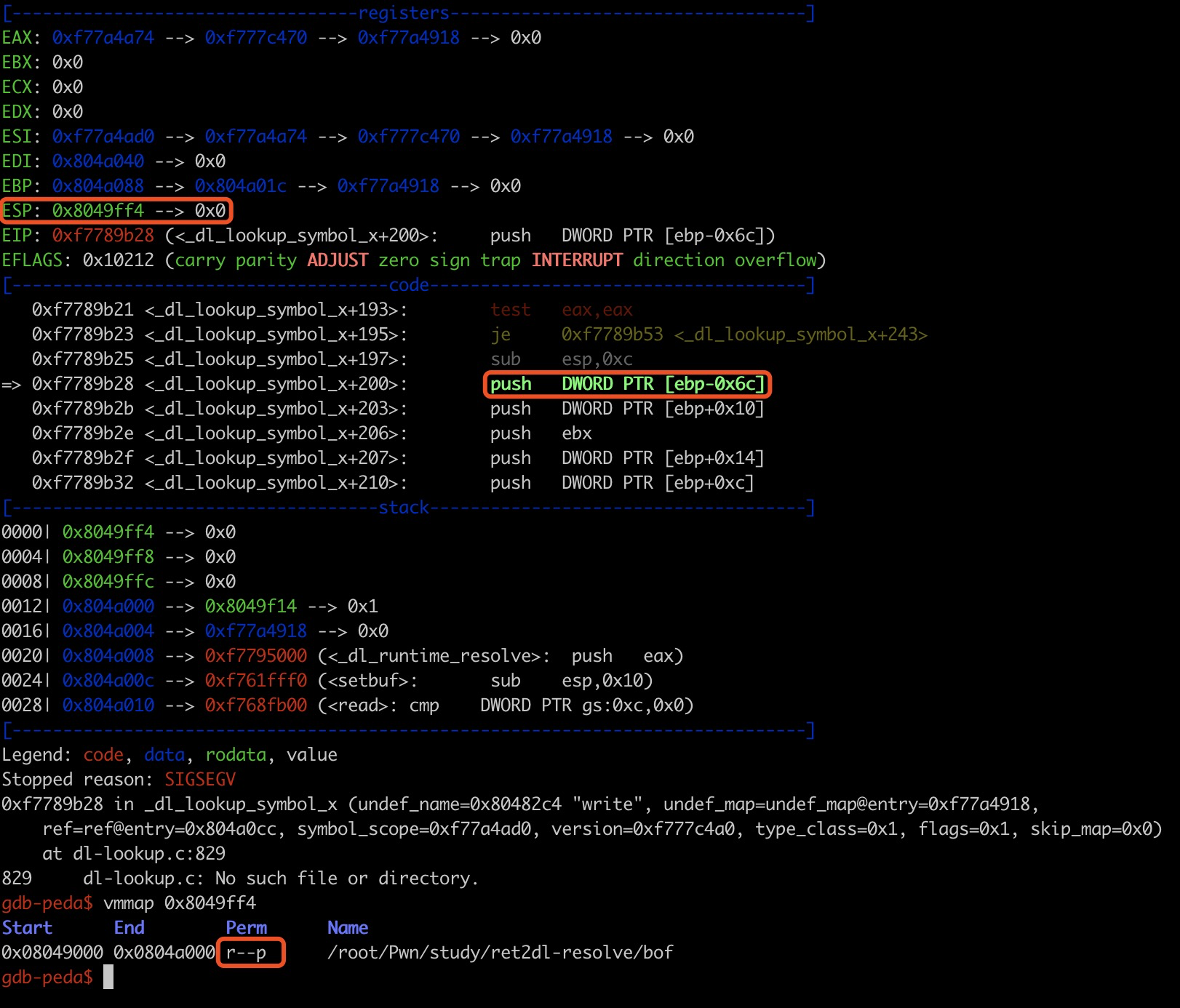Viewport: 1180px width, 1008px height.
Task: Click ESP value 0x8049ff4 in registers
Action: (x=98, y=211)
